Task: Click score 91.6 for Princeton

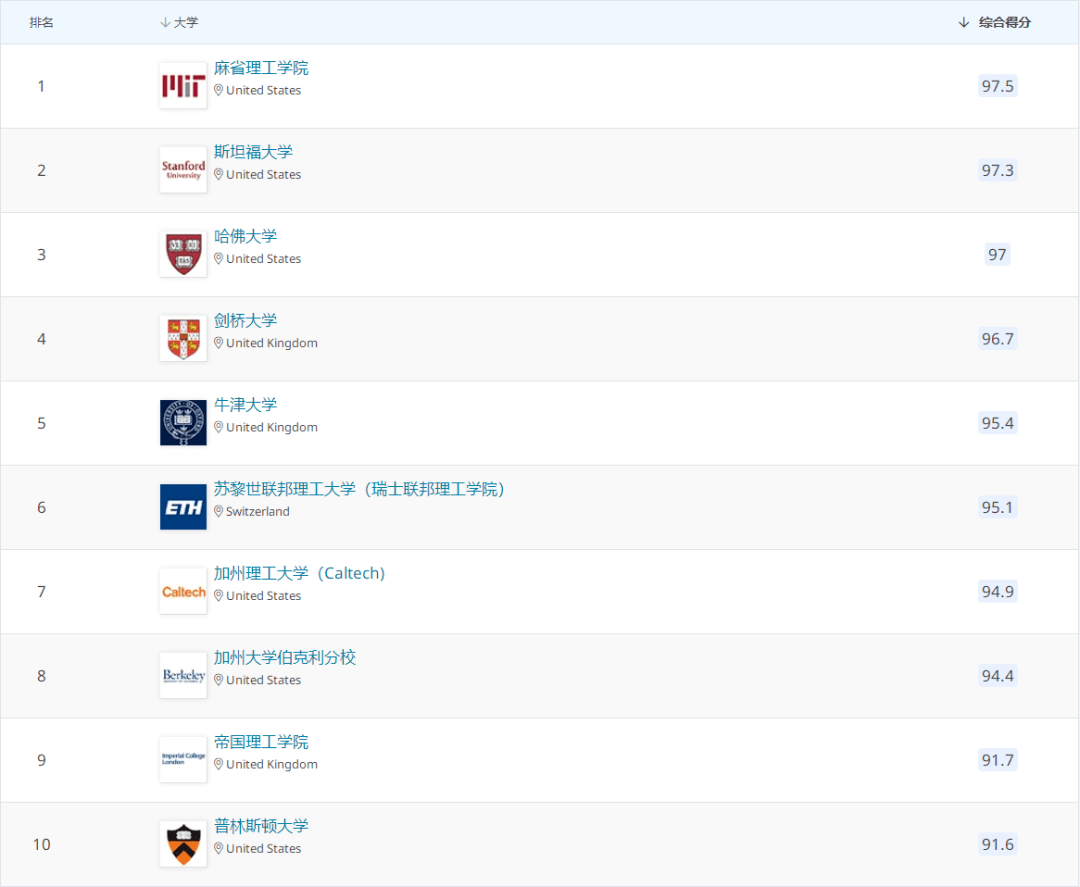Action: pos(997,844)
